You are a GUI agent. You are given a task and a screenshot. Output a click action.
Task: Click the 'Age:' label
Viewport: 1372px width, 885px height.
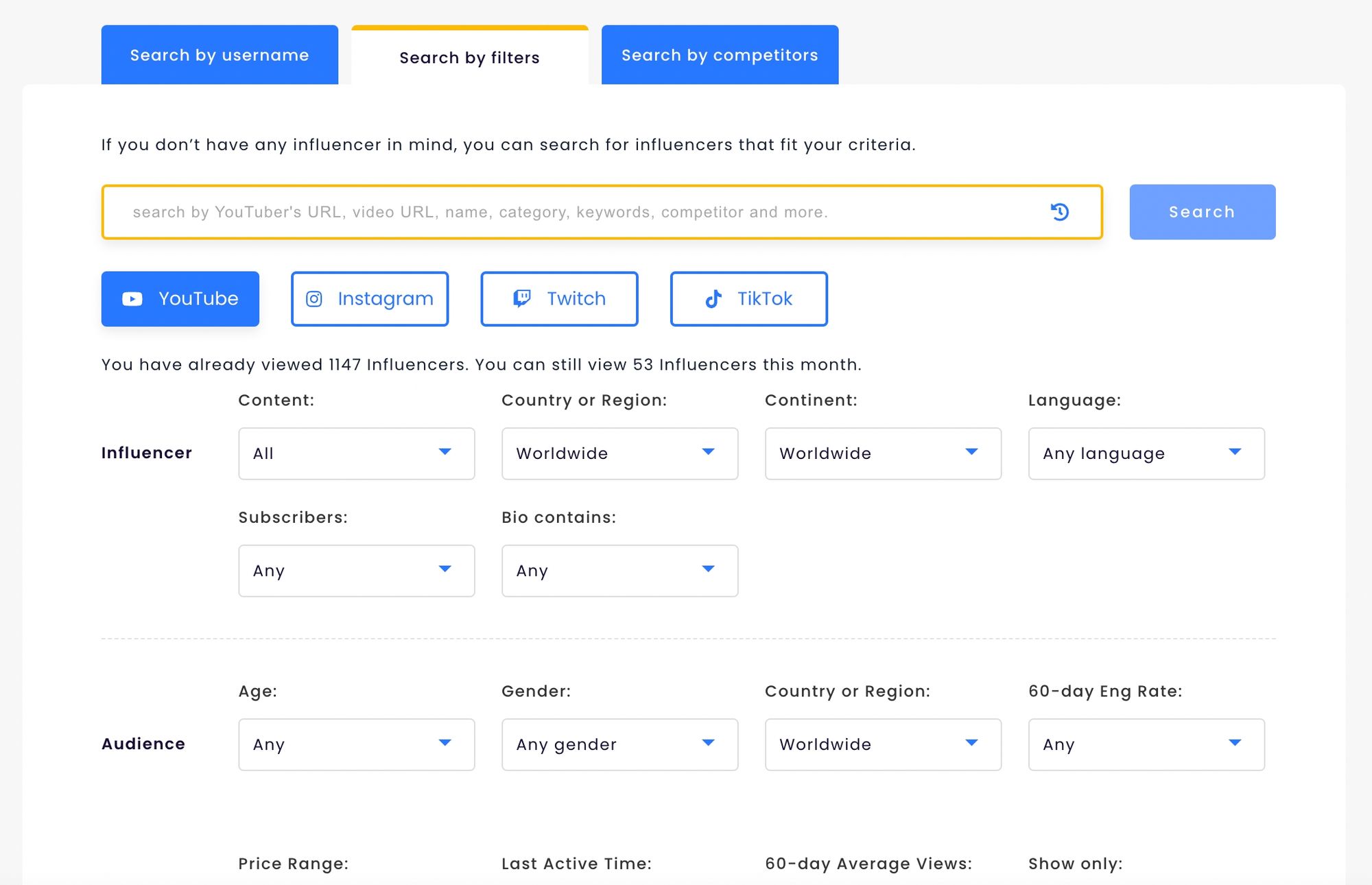click(258, 691)
